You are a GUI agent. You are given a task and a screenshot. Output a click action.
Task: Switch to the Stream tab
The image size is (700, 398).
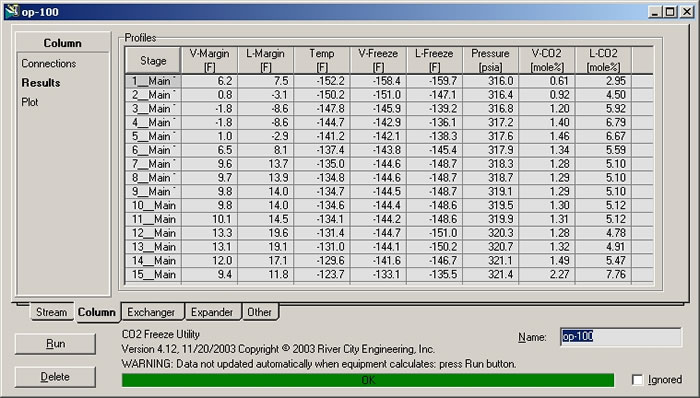click(x=51, y=312)
